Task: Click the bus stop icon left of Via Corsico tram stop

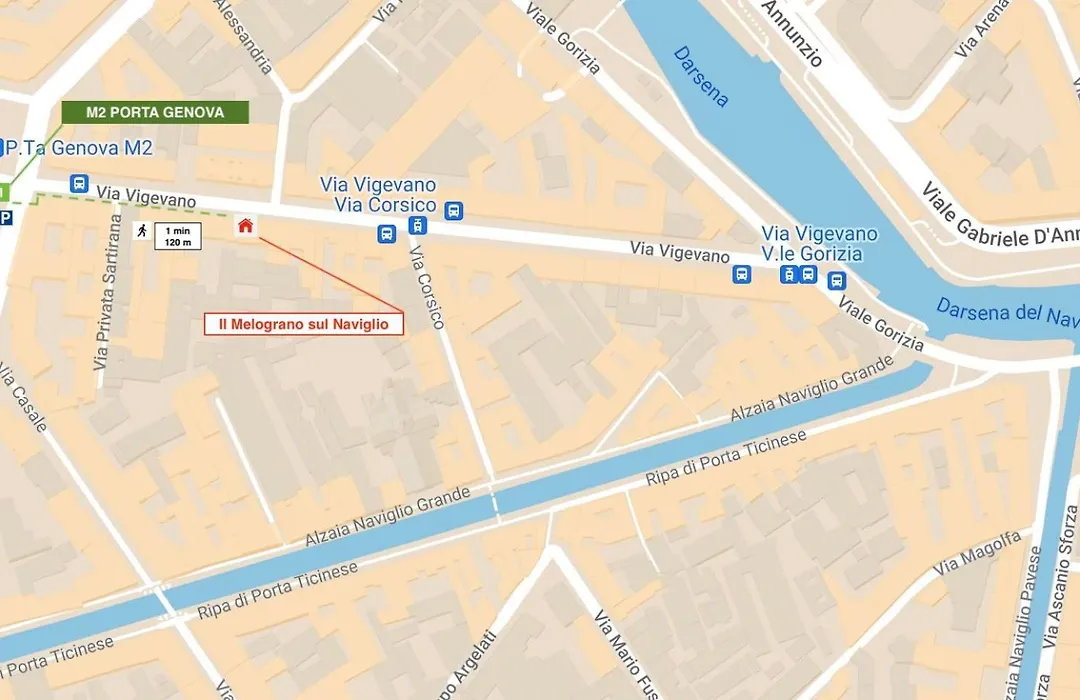Action: [387, 234]
